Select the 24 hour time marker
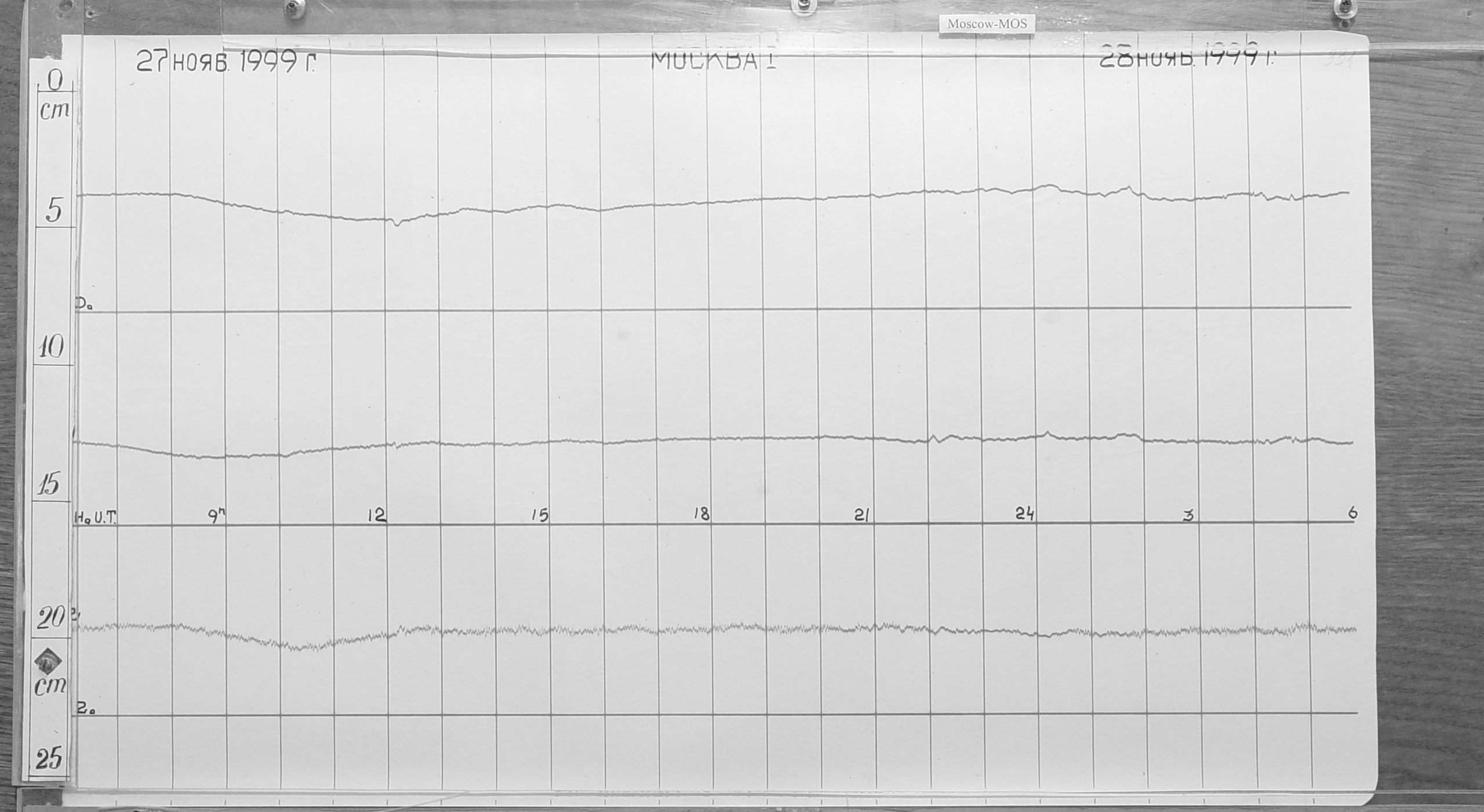The width and height of the screenshot is (1484, 812). (1025, 514)
